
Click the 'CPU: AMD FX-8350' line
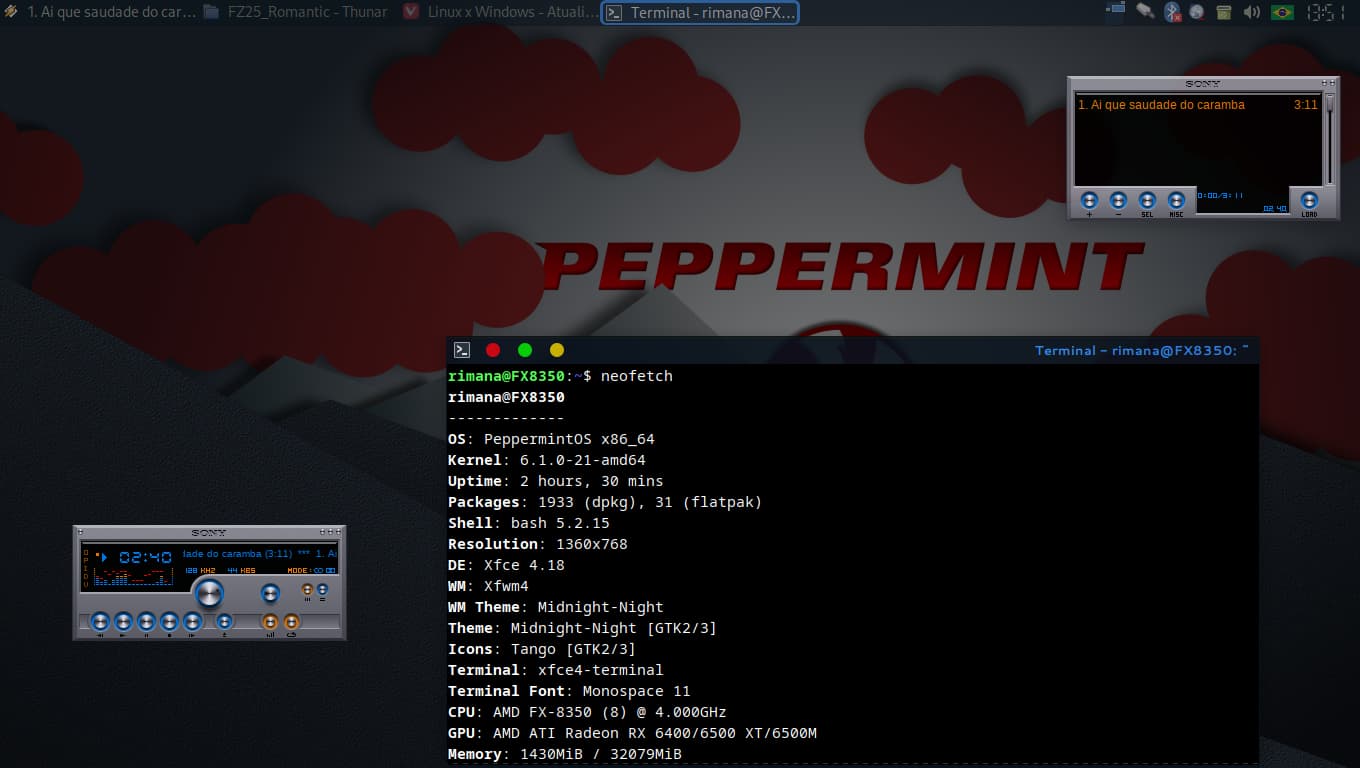pyautogui.click(x=587, y=712)
